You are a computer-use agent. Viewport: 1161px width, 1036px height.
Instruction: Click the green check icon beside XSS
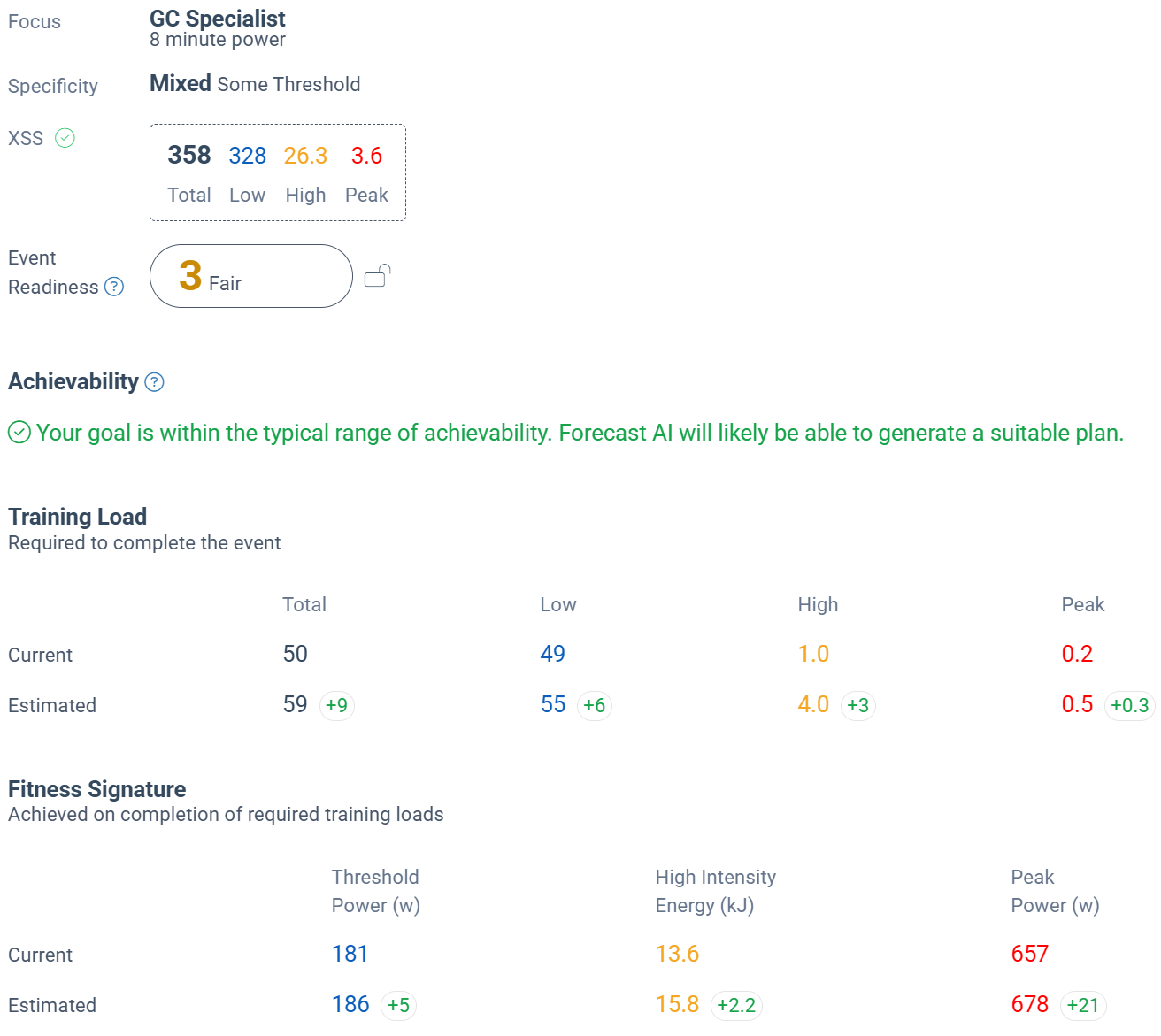pyautogui.click(x=65, y=138)
